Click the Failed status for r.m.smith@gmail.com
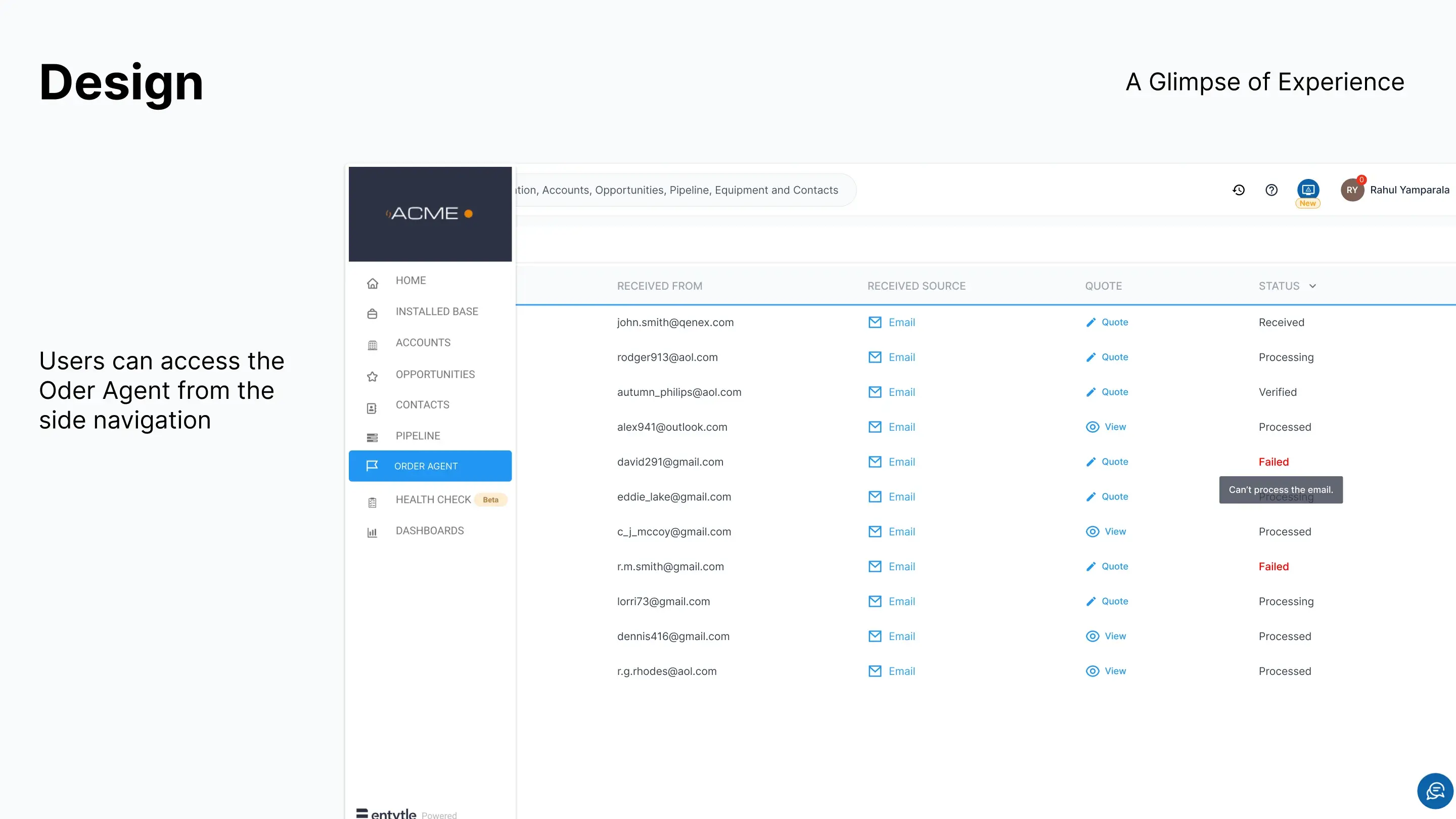1456x819 pixels. click(x=1273, y=566)
